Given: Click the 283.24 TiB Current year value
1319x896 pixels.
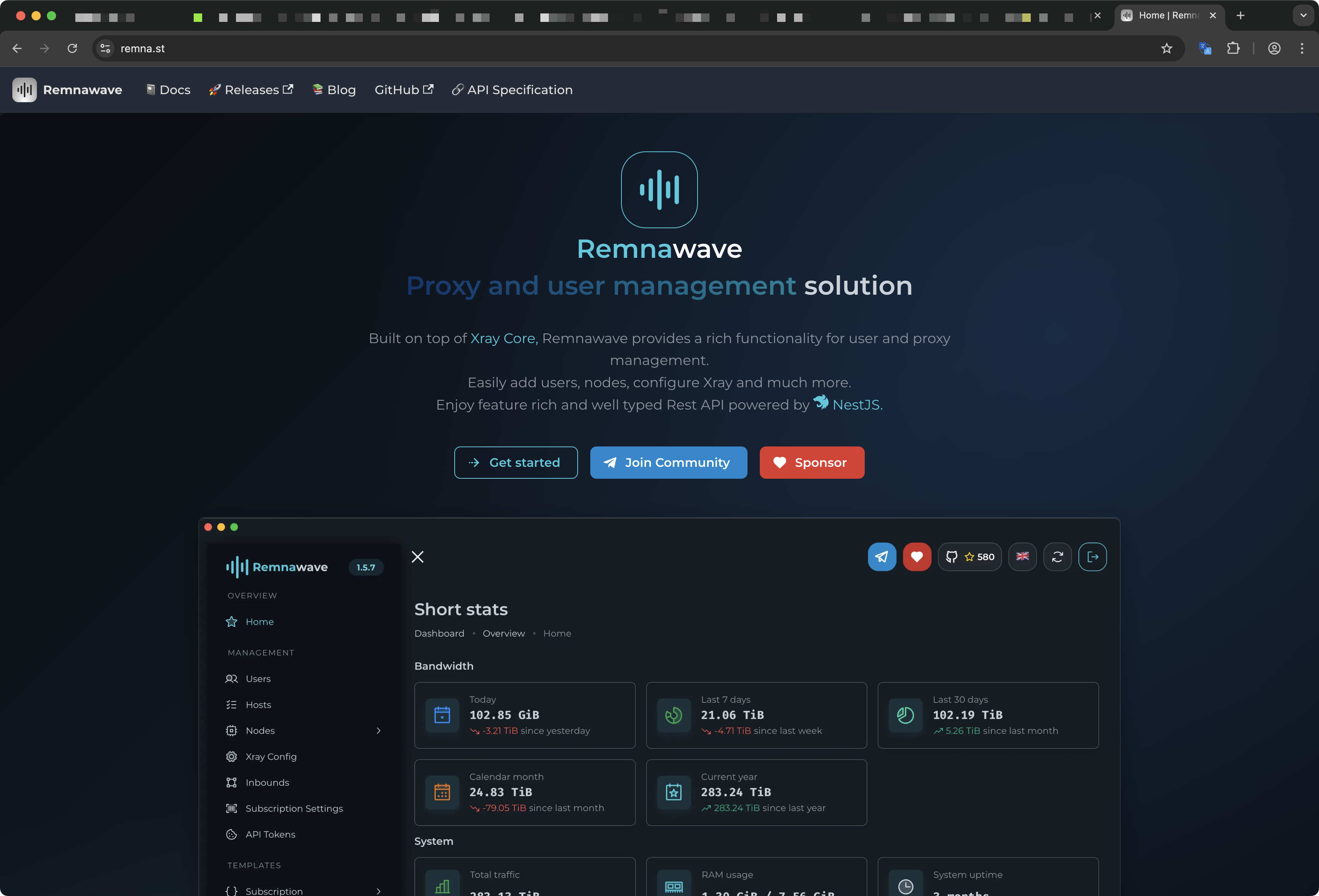Looking at the screenshot, I should point(736,792).
